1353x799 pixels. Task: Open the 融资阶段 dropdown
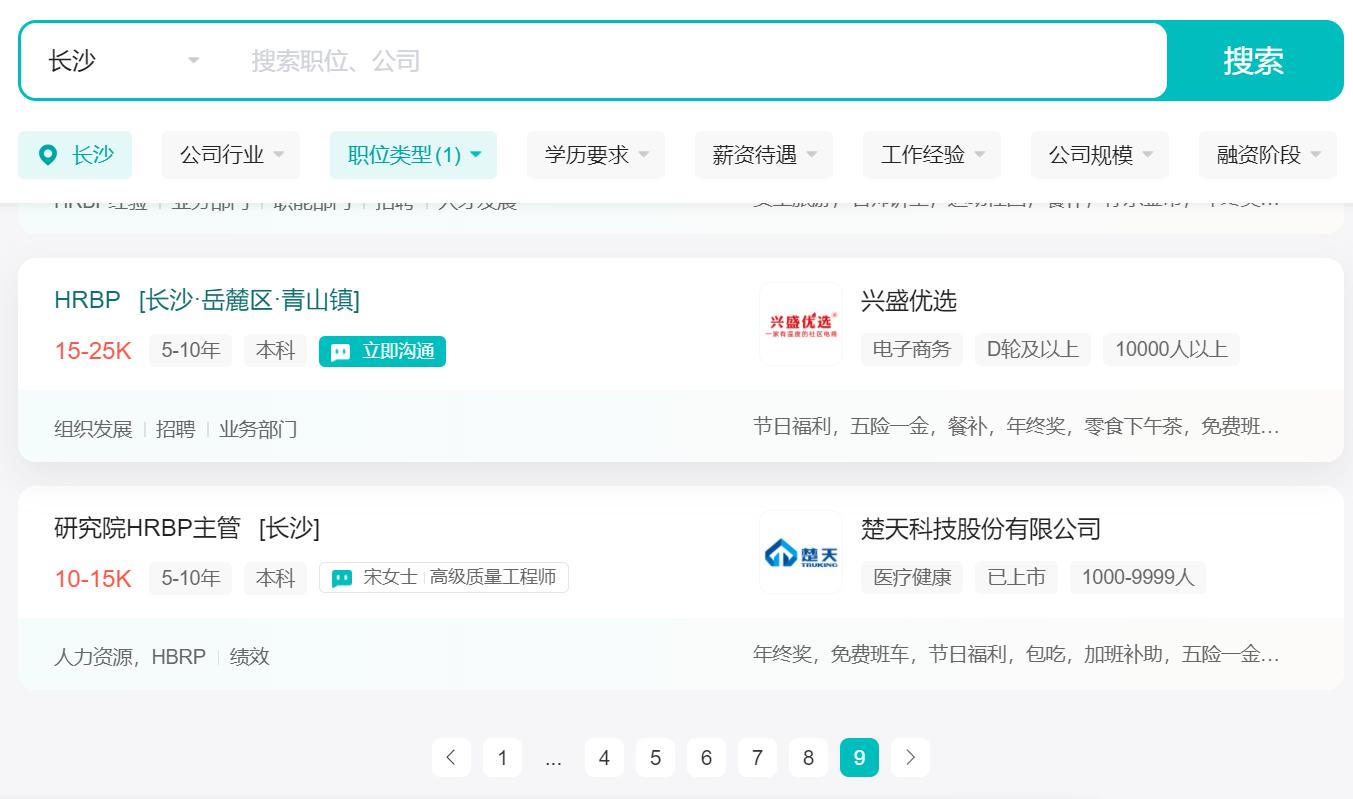(1267, 155)
